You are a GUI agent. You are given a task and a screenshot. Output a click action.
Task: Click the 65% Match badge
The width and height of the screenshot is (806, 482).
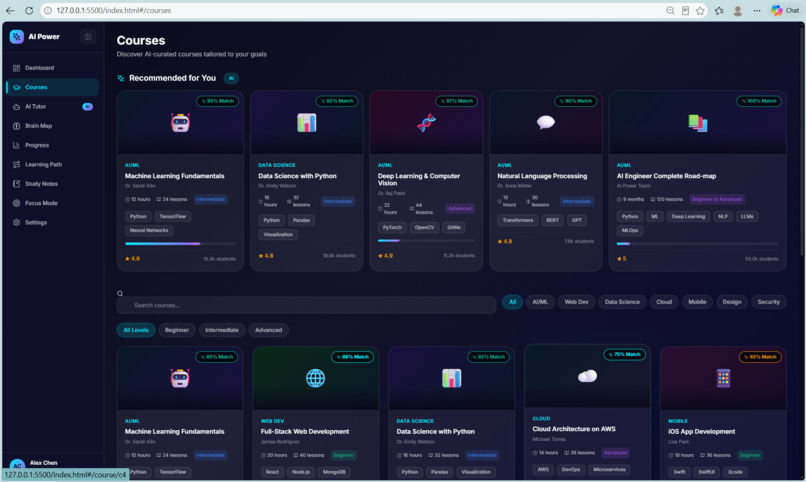click(x=760, y=357)
